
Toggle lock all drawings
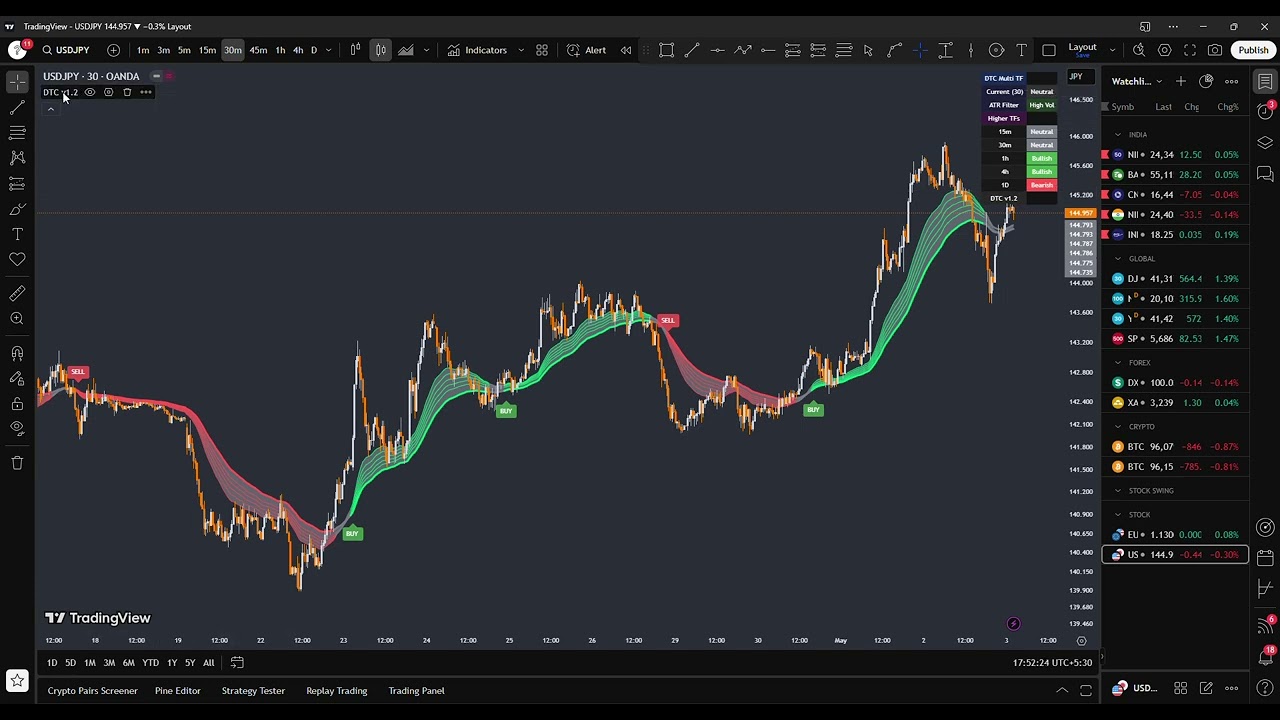click(x=17, y=403)
